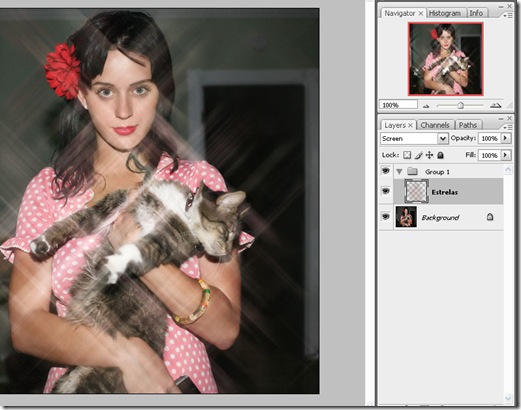Select the Layers tab
The width and height of the screenshot is (521, 410).
coord(395,125)
